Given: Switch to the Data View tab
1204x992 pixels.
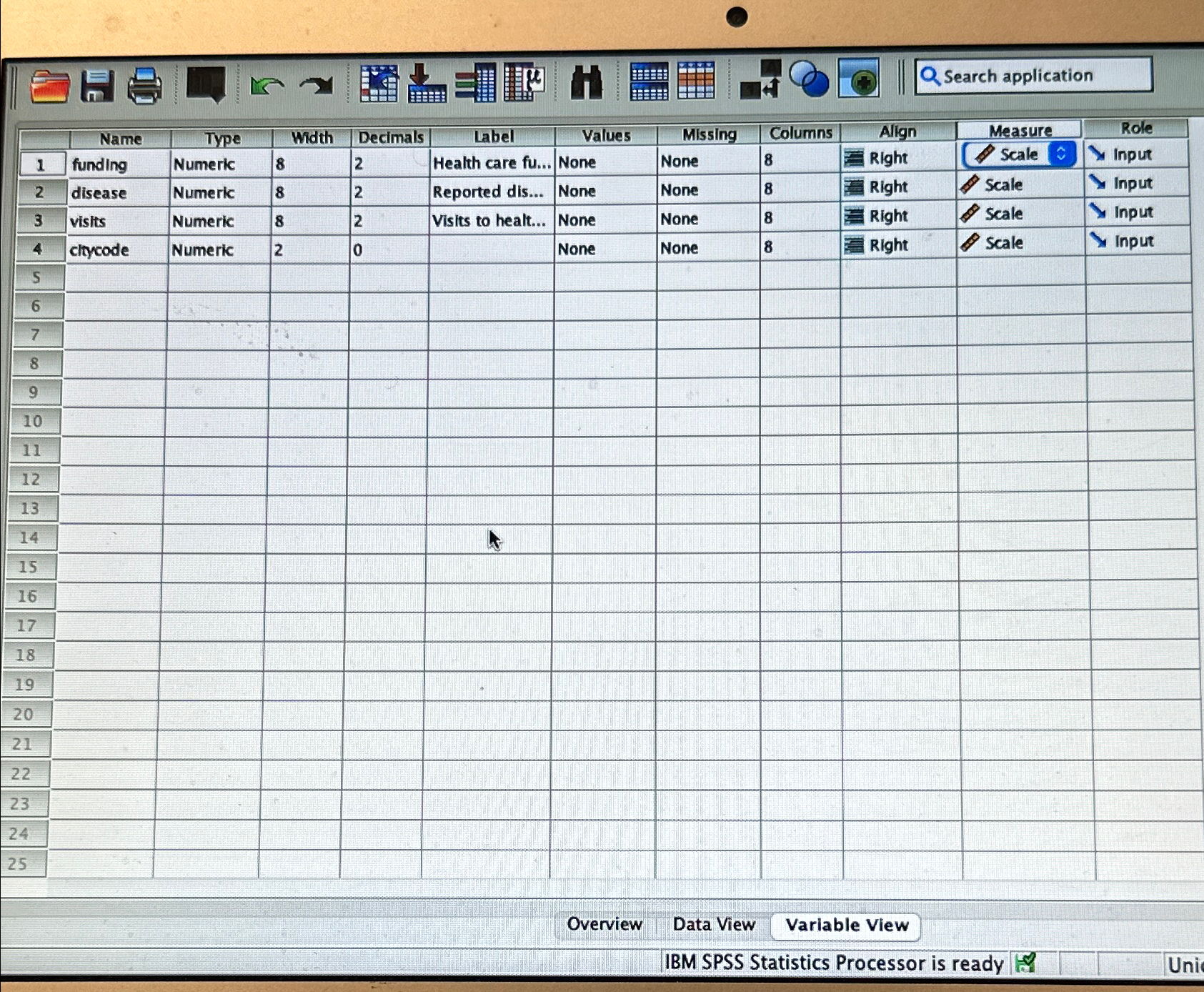Looking at the screenshot, I should pos(713,924).
